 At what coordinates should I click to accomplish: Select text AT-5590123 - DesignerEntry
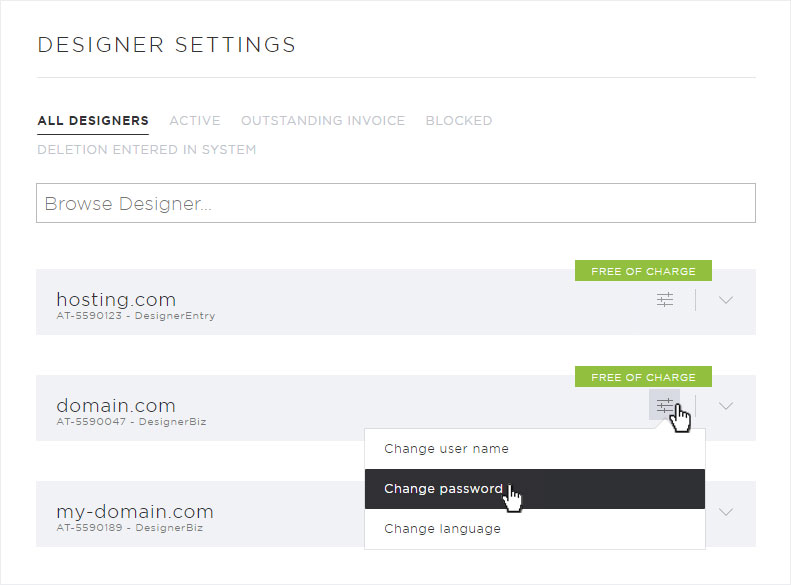coord(136,316)
